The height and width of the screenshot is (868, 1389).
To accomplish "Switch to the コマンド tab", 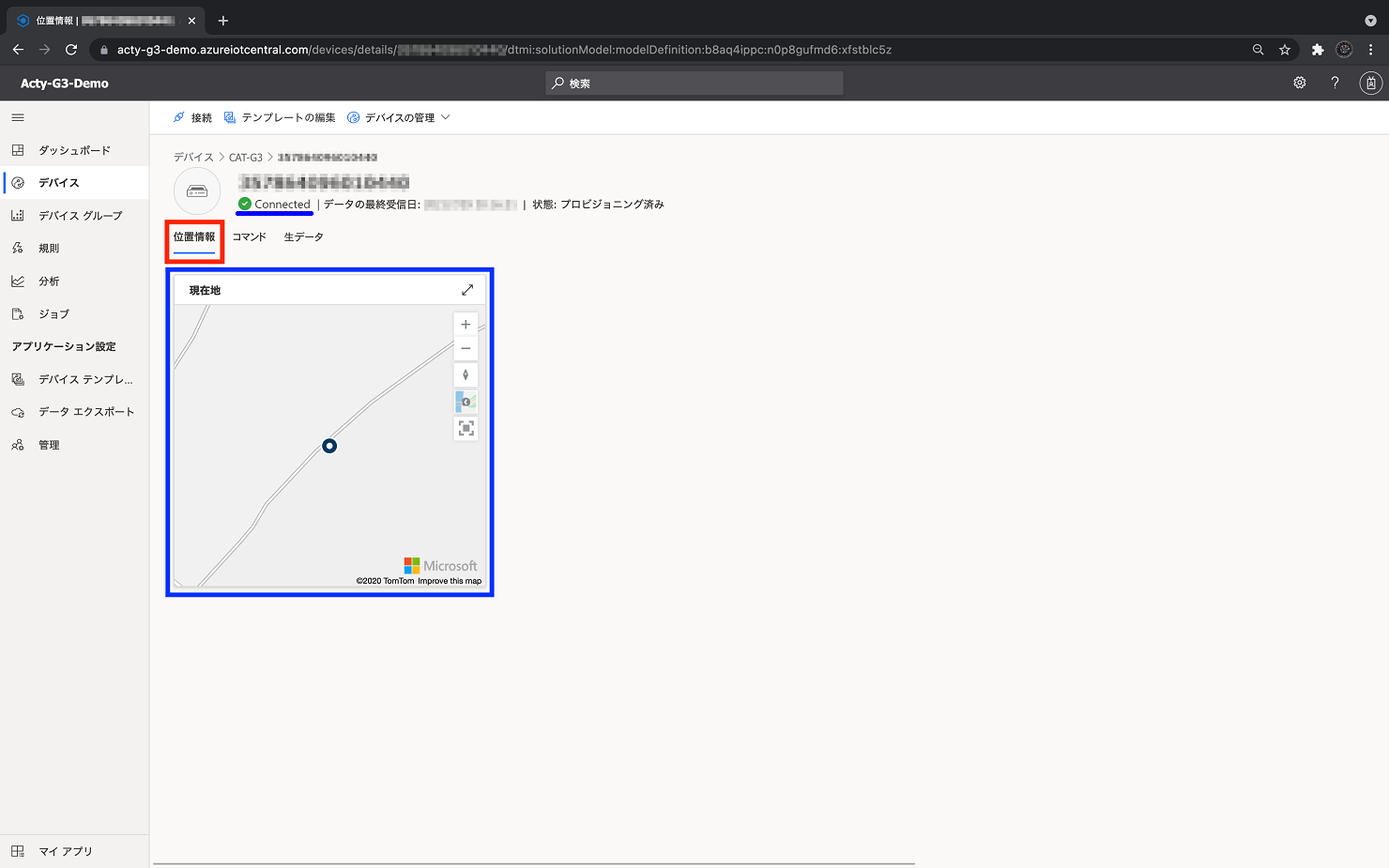I will (250, 237).
